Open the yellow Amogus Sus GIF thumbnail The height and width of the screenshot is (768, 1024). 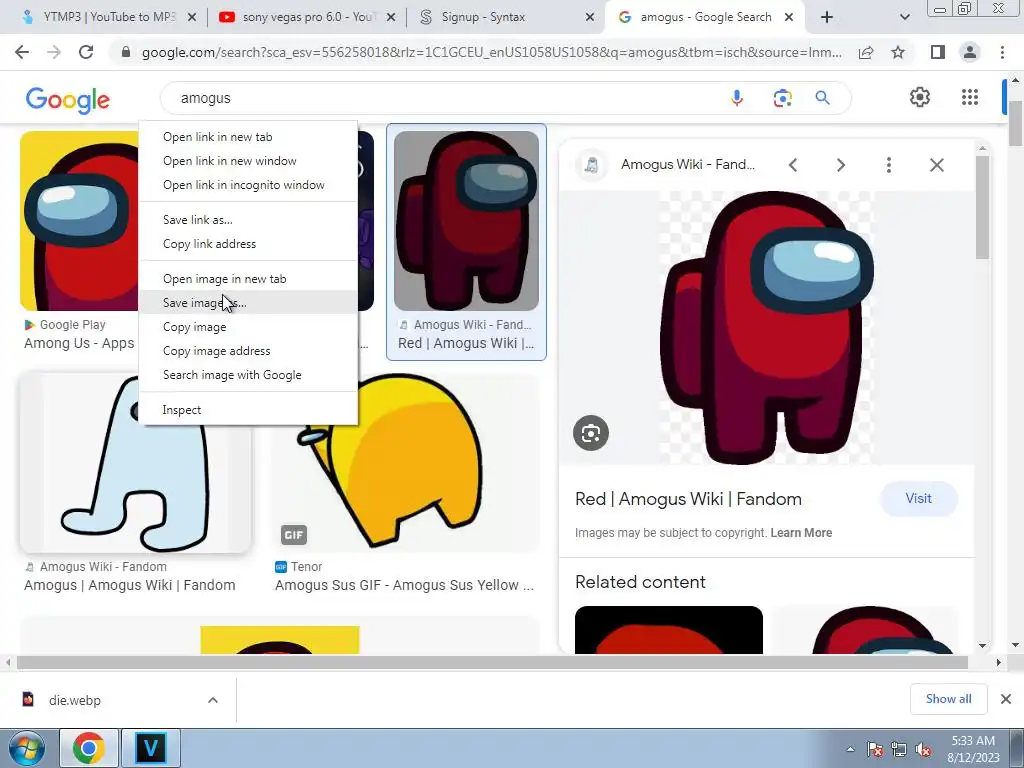pyautogui.click(x=406, y=462)
